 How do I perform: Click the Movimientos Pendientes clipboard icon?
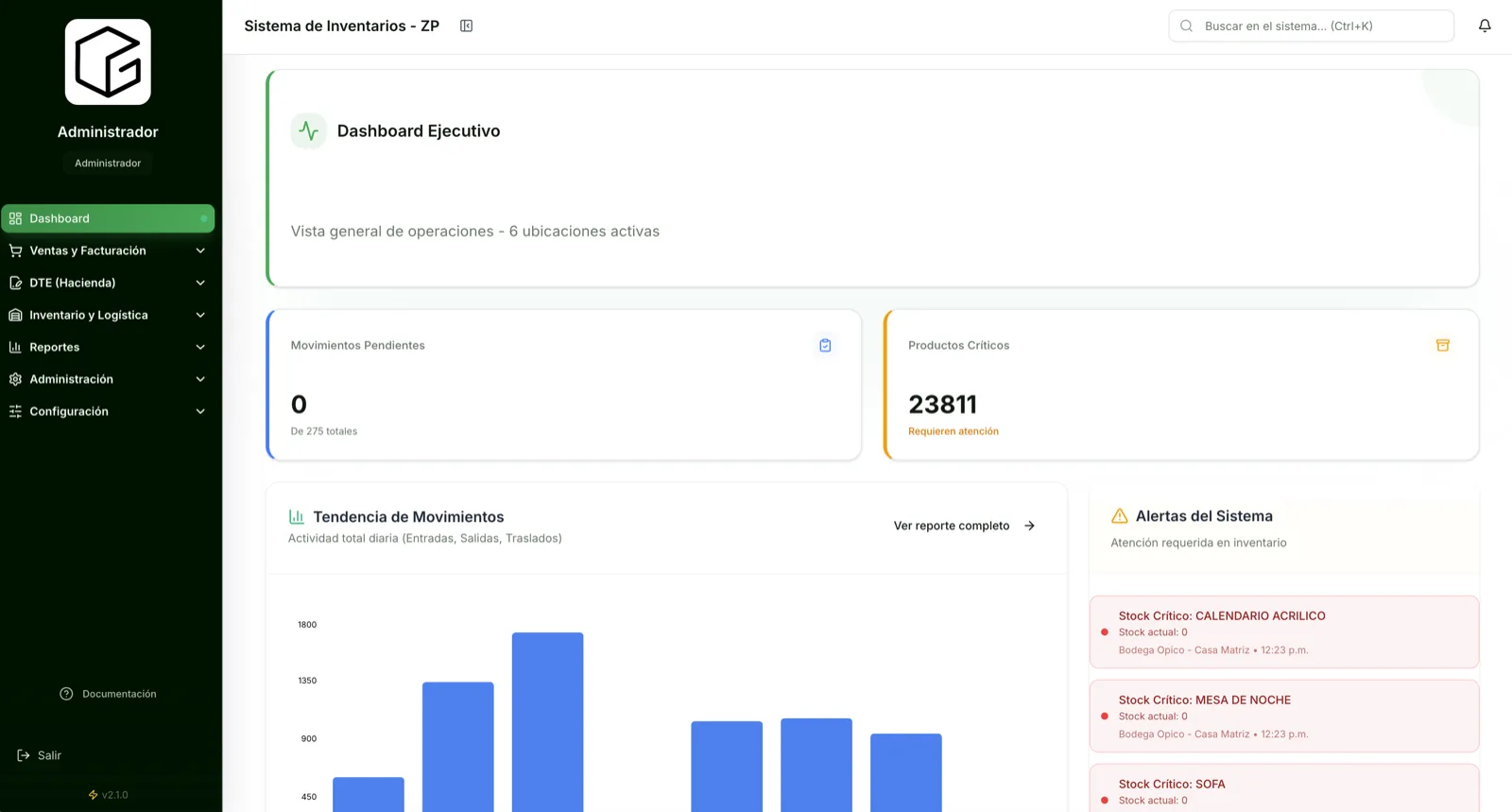(825, 345)
